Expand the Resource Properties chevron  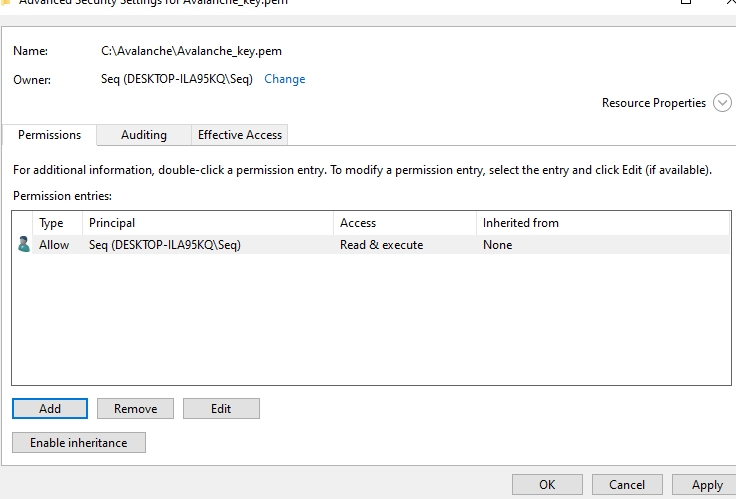(x=722, y=103)
